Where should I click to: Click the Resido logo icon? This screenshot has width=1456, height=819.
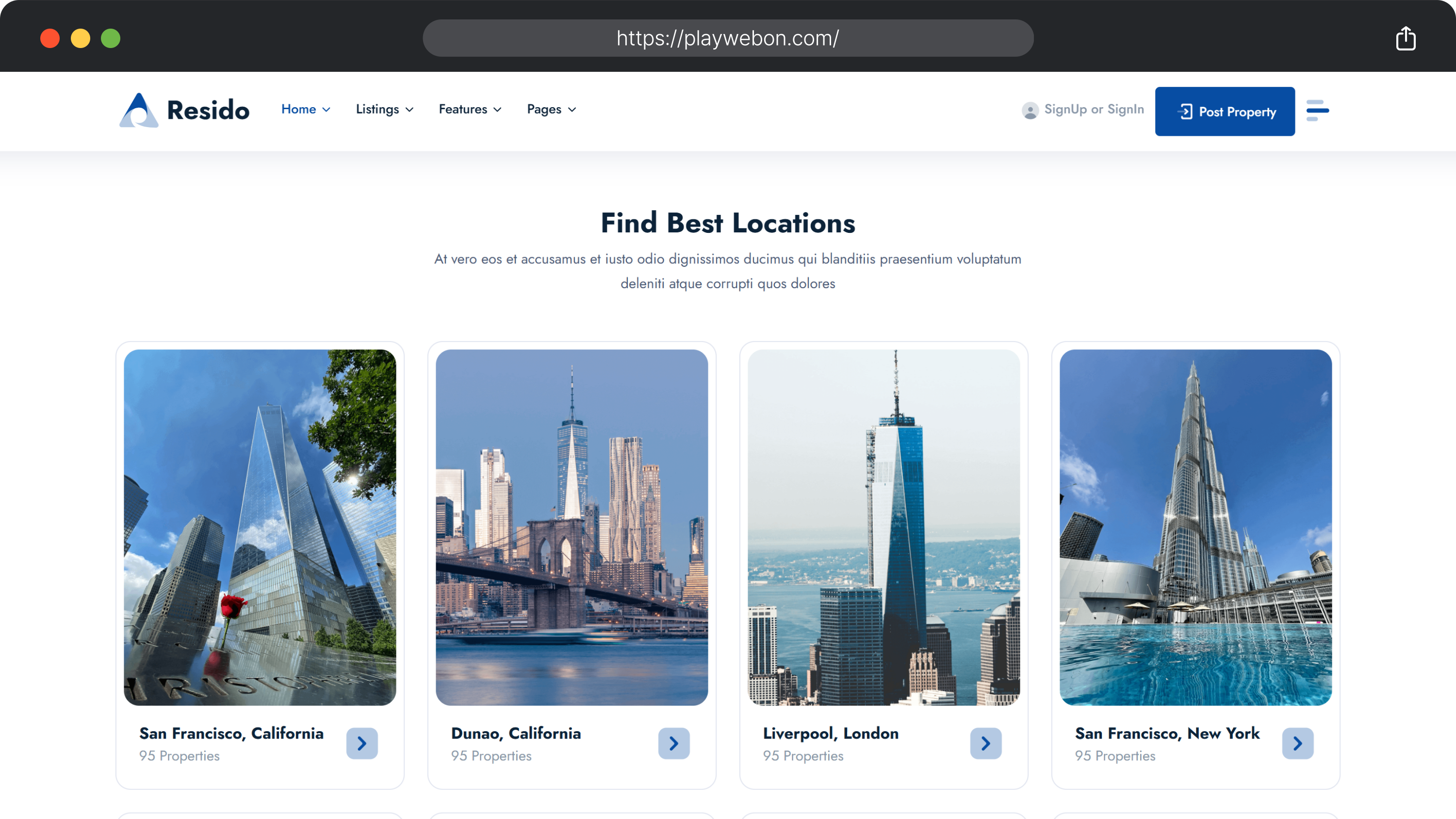pyautogui.click(x=139, y=110)
